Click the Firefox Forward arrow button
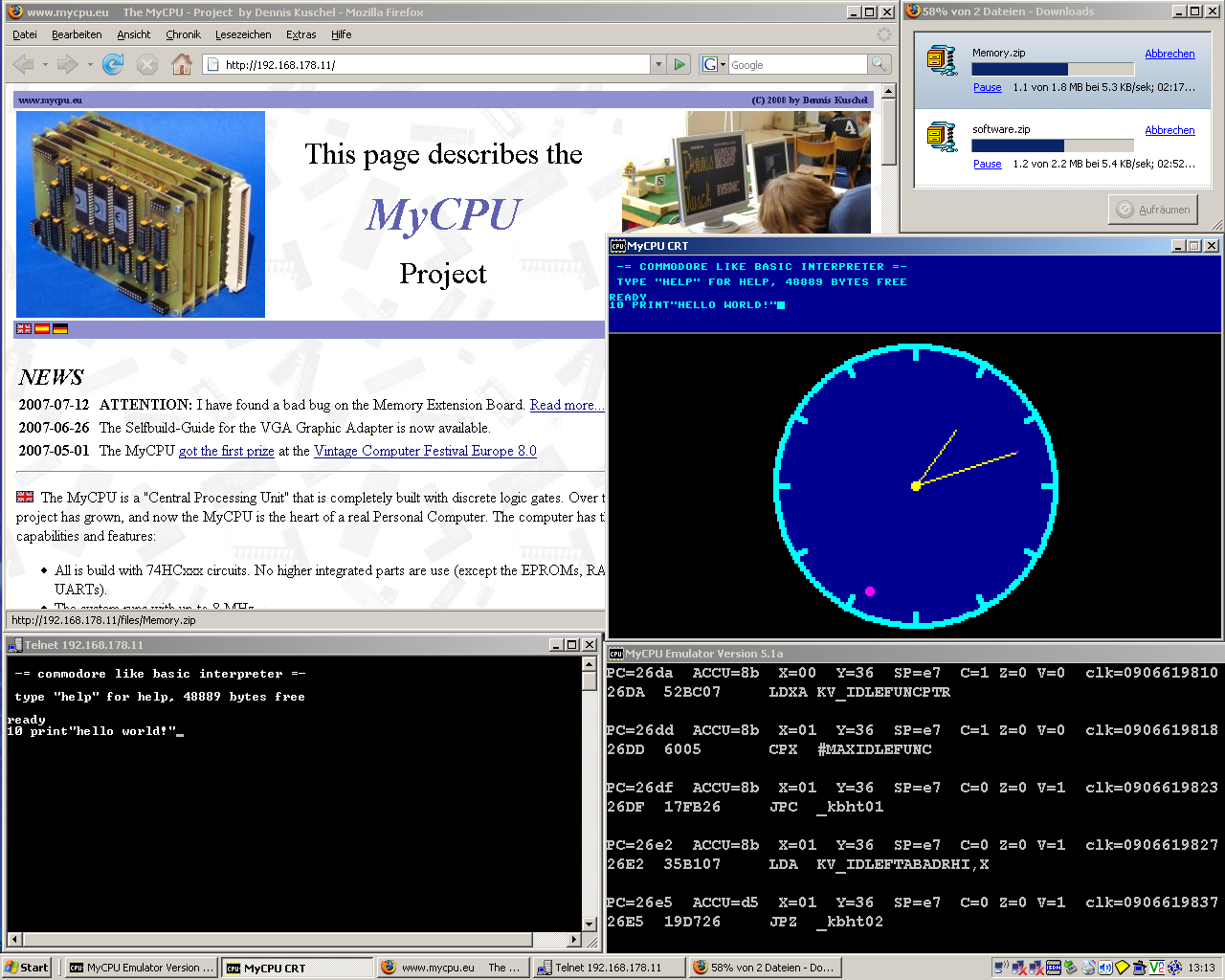Viewport: 1225px width, 980px height. click(67, 65)
